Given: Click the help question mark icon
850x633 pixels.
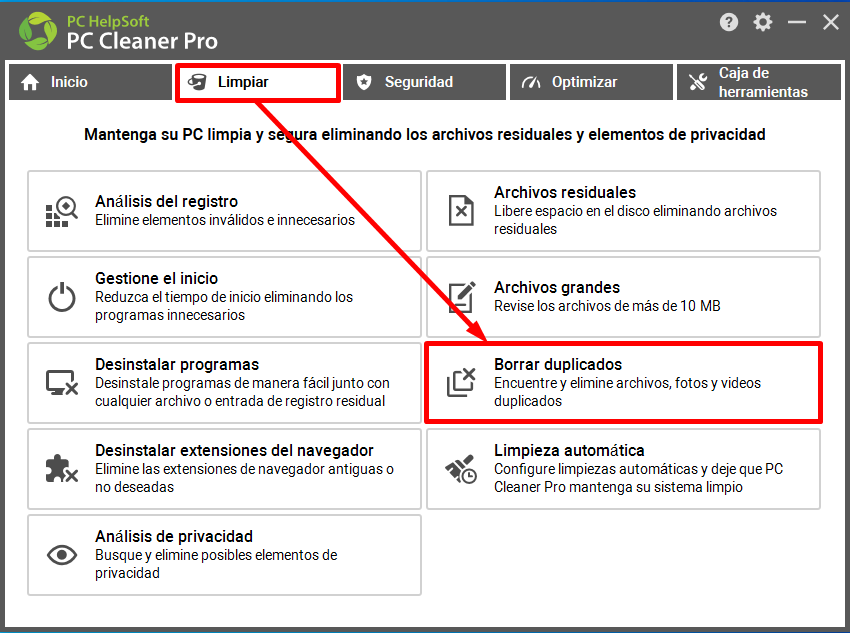Looking at the screenshot, I should [729, 22].
